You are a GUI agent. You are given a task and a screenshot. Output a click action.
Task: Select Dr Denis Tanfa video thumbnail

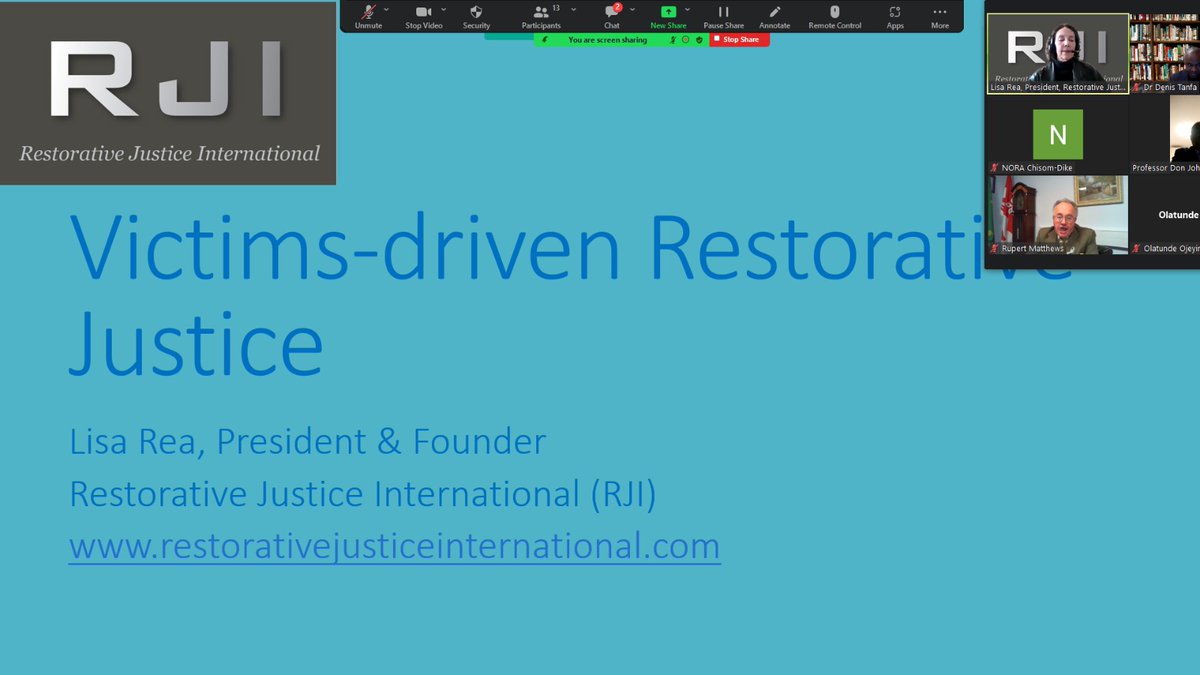pyautogui.click(x=1165, y=53)
